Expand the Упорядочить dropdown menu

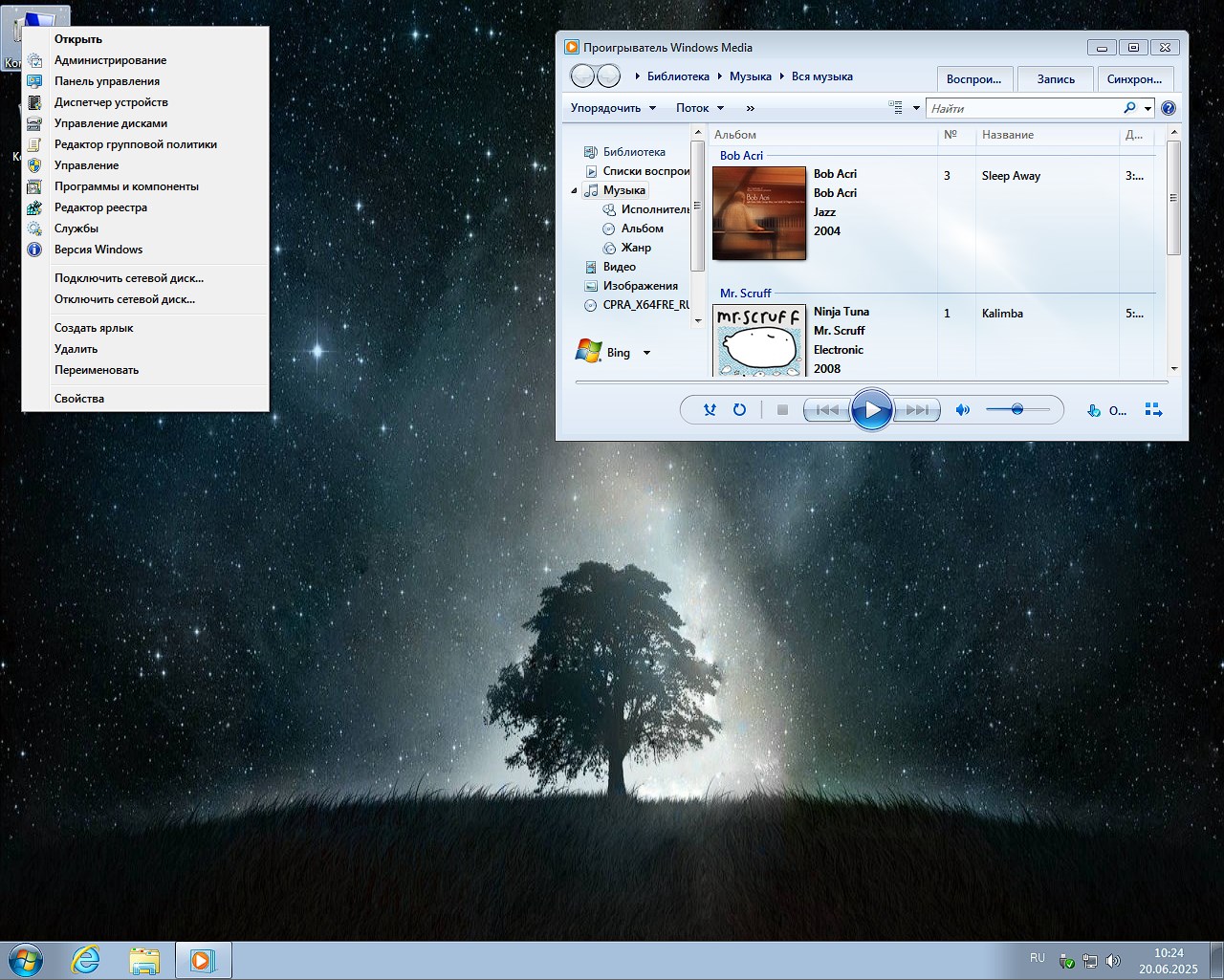pos(613,108)
